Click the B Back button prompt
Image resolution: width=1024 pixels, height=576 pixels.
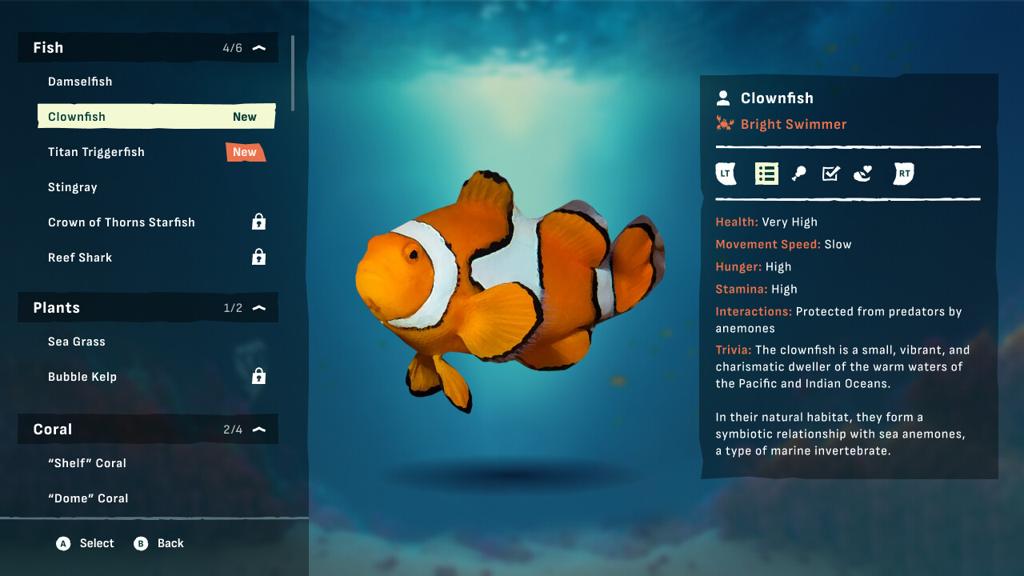[x=159, y=543]
